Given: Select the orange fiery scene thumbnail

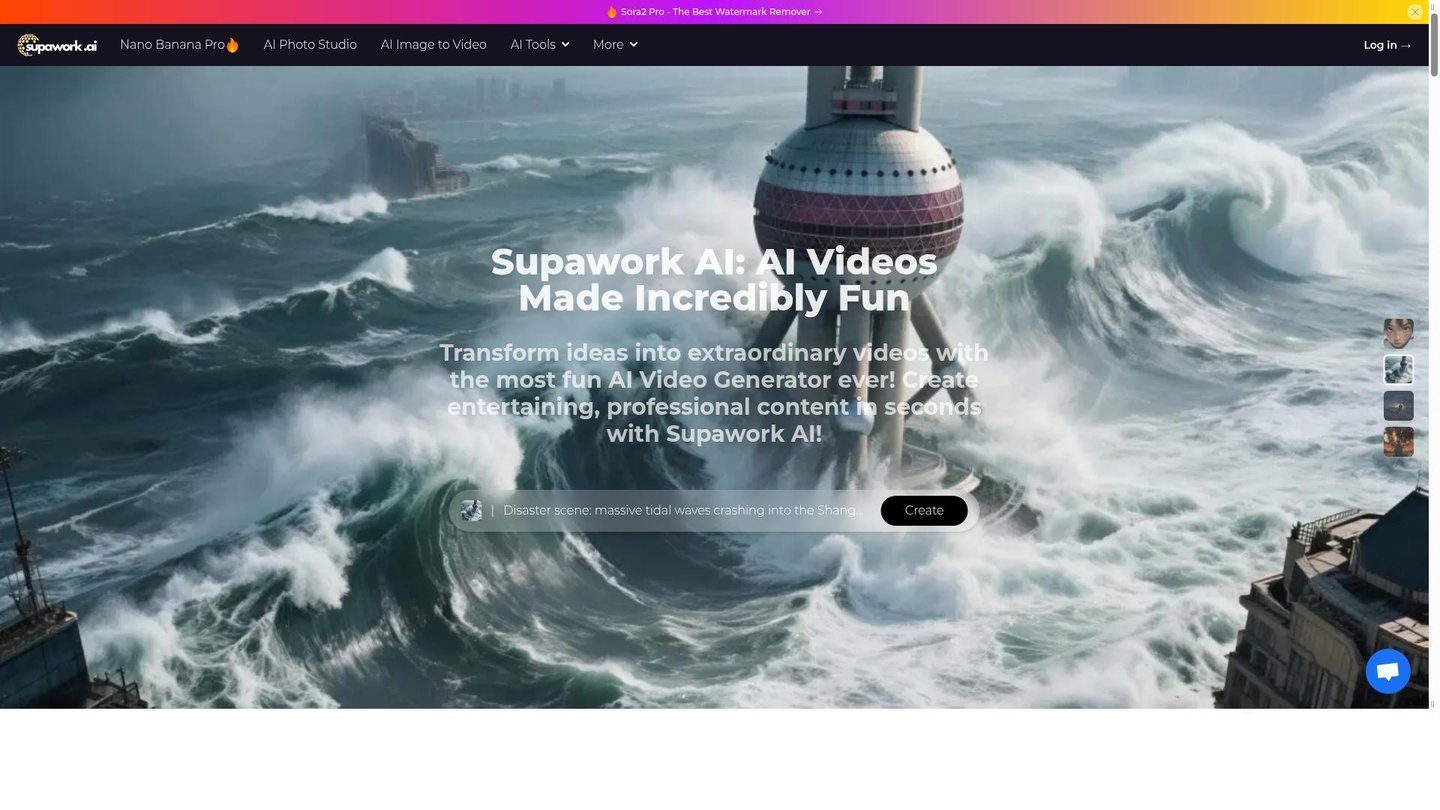Looking at the screenshot, I should coord(1399,442).
